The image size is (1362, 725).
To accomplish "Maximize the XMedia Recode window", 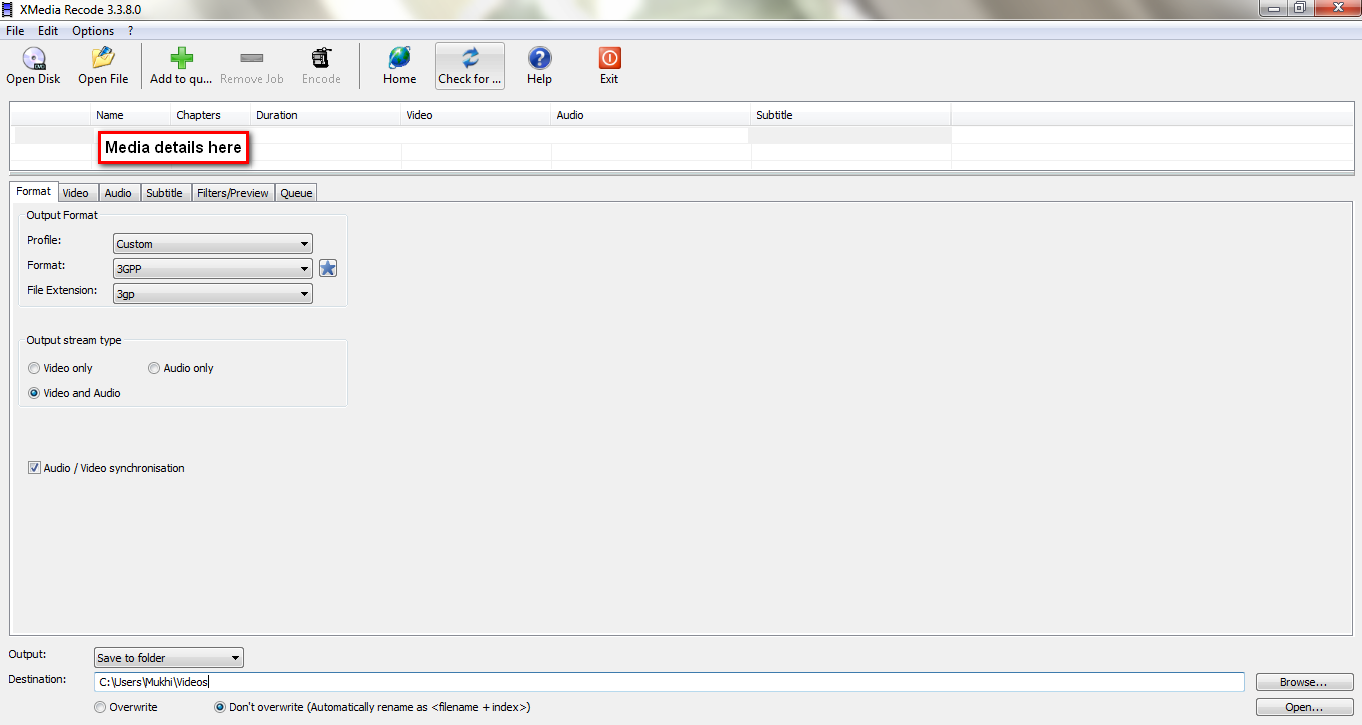I will (x=1299, y=8).
